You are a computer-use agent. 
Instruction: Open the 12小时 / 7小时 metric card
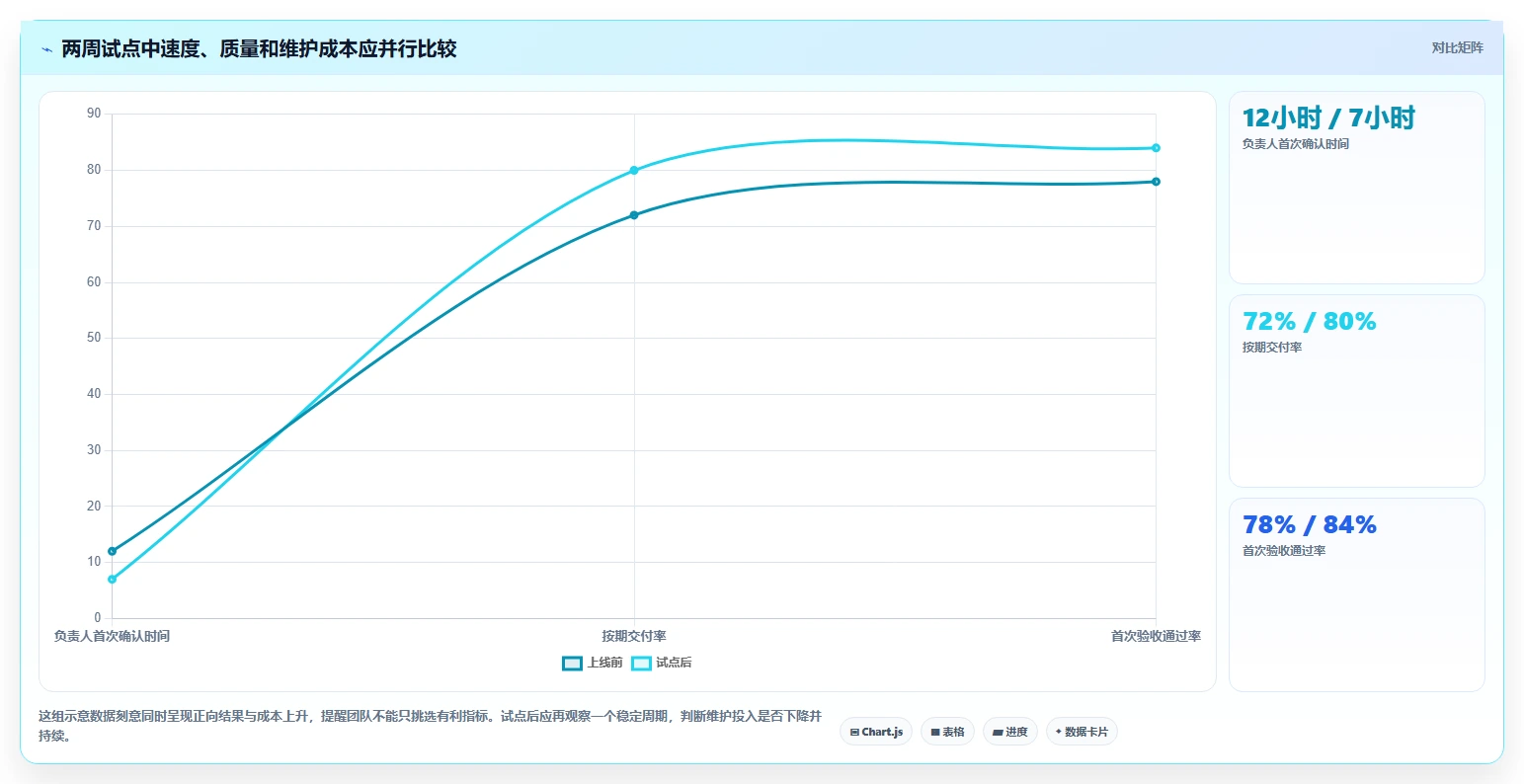1356,188
